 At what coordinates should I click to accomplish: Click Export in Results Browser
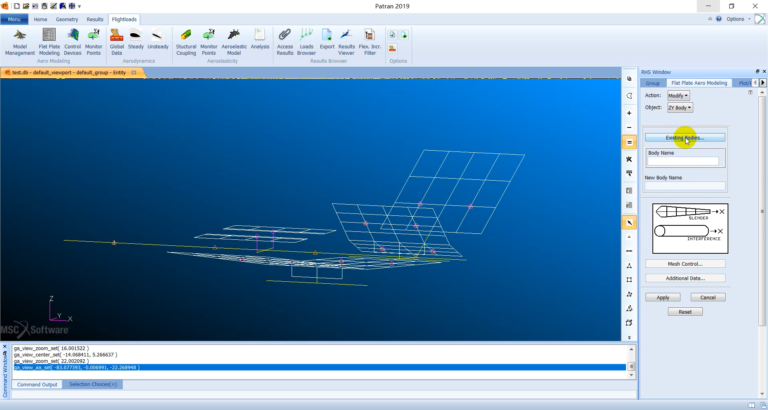[327, 40]
